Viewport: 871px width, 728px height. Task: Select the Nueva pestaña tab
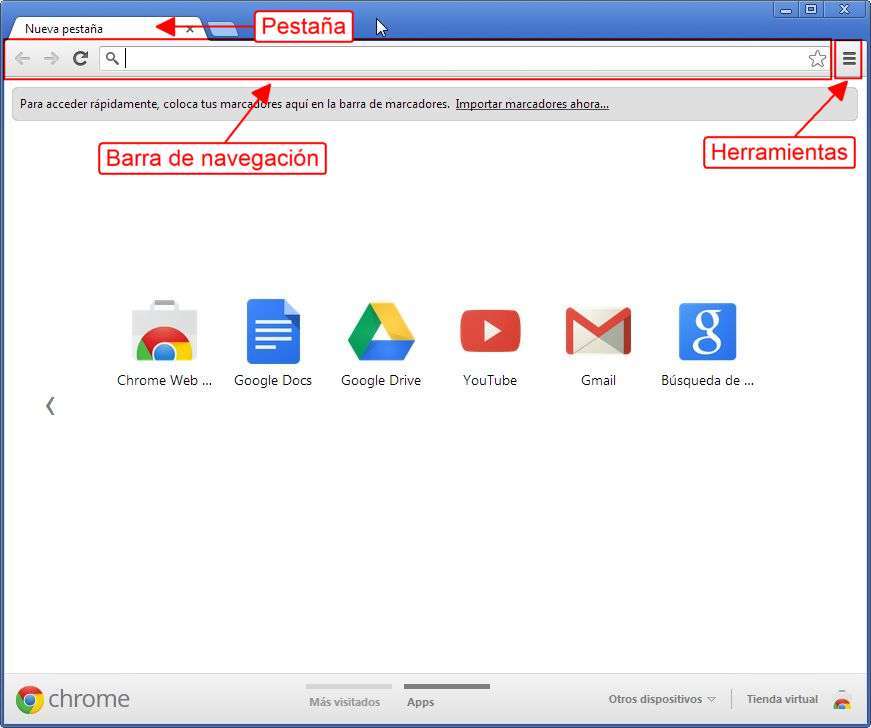pyautogui.click(x=108, y=28)
